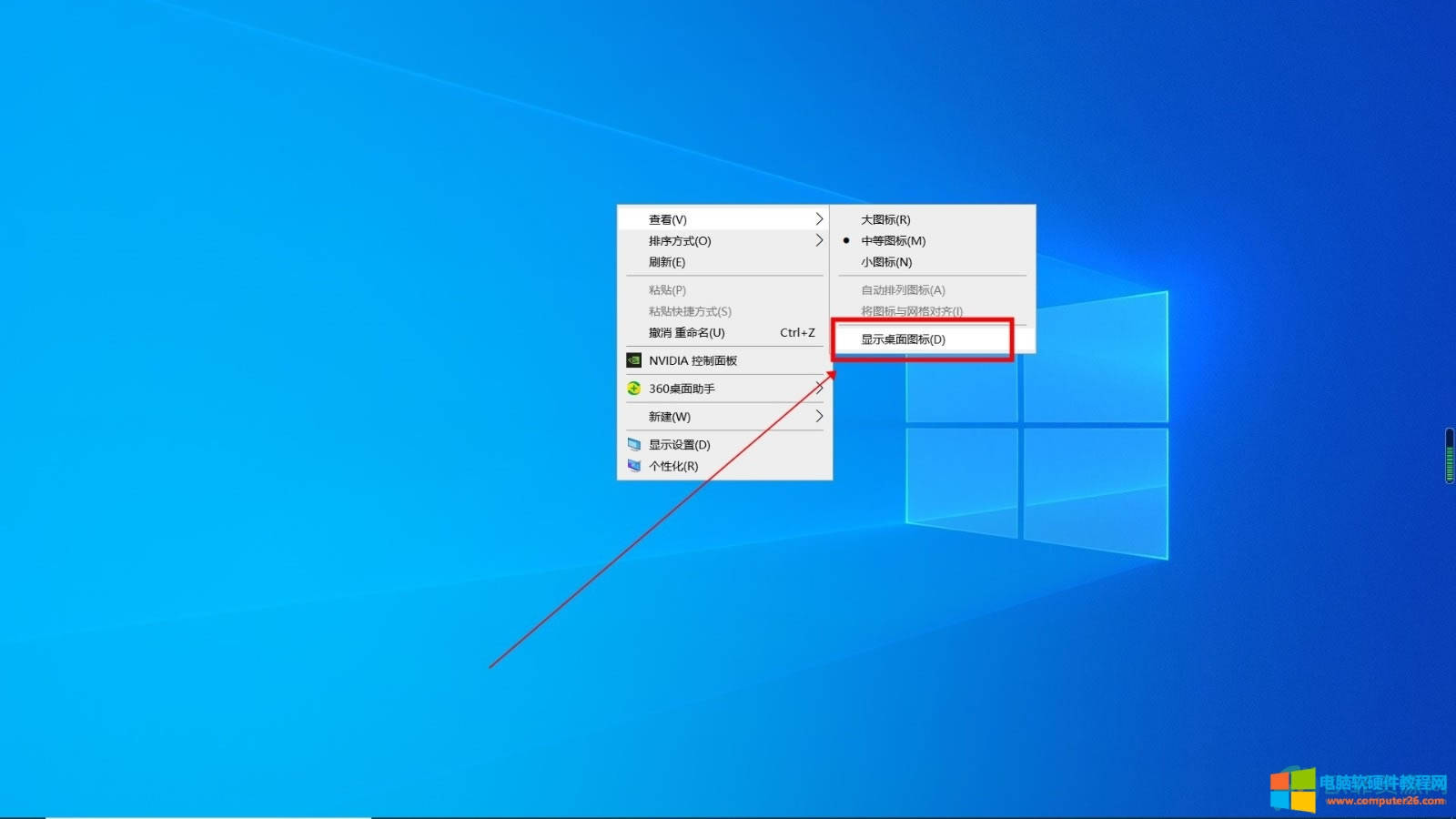Click the 显示设置 monitor icon
Viewport: 1456px width, 819px height.
(x=634, y=445)
